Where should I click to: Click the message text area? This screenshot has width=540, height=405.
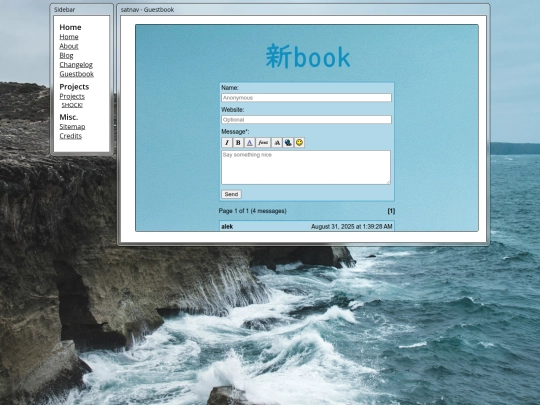tap(306, 167)
